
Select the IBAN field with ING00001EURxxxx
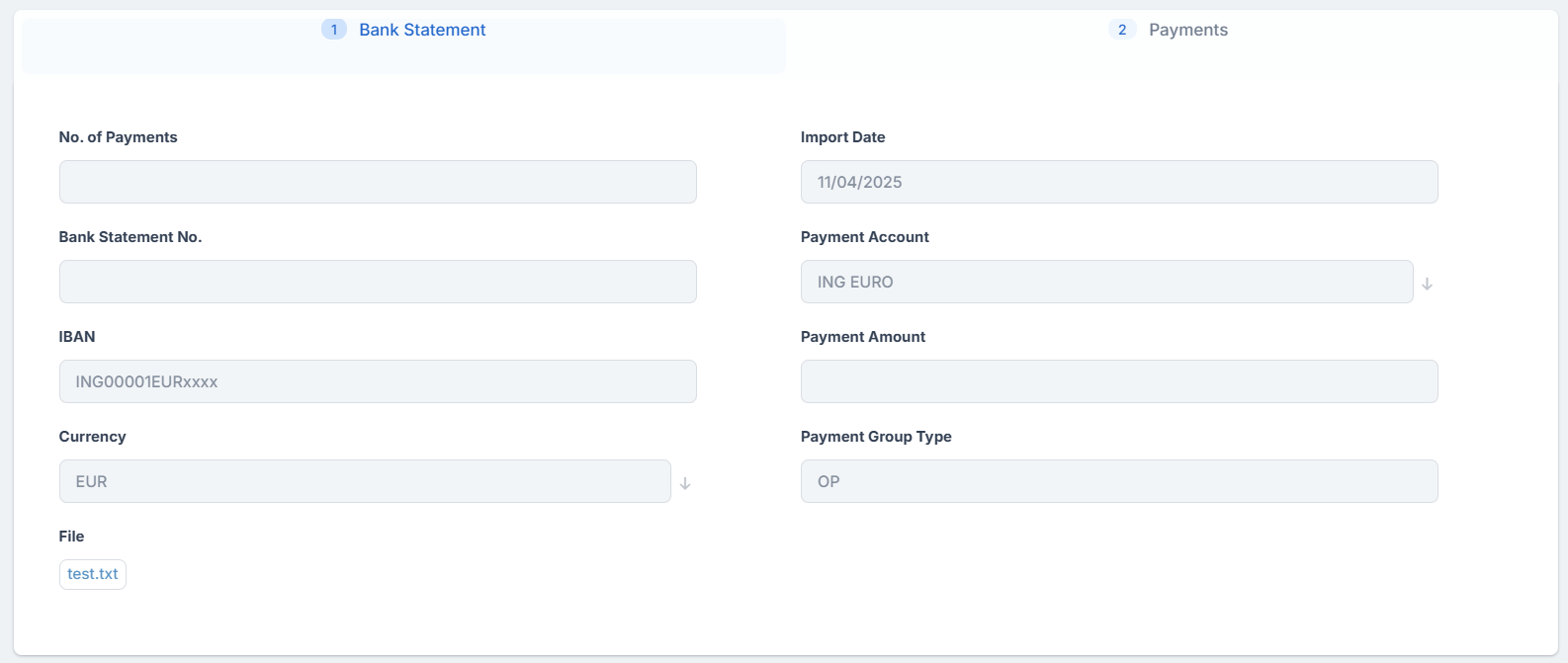pos(378,381)
